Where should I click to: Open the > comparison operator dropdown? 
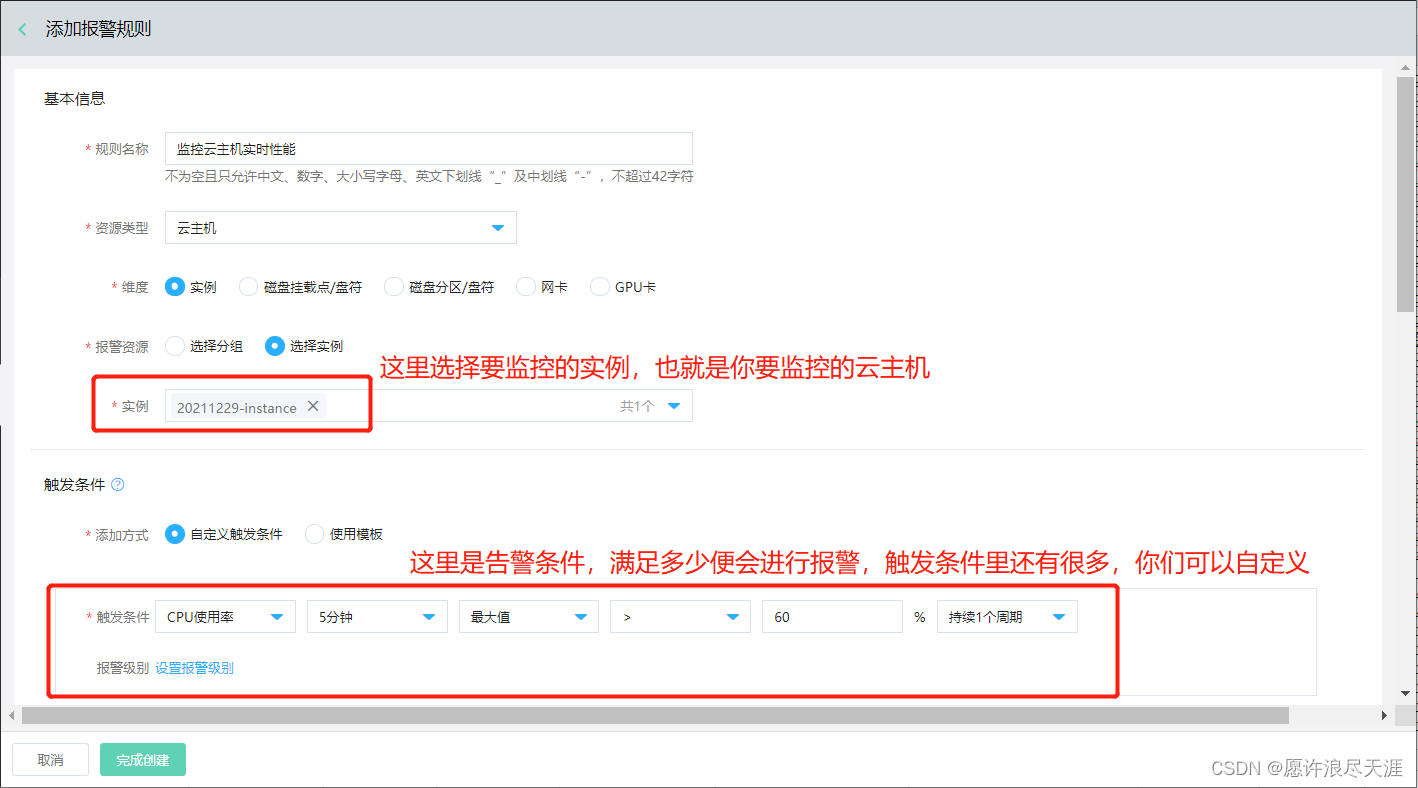(x=681, y=617)
